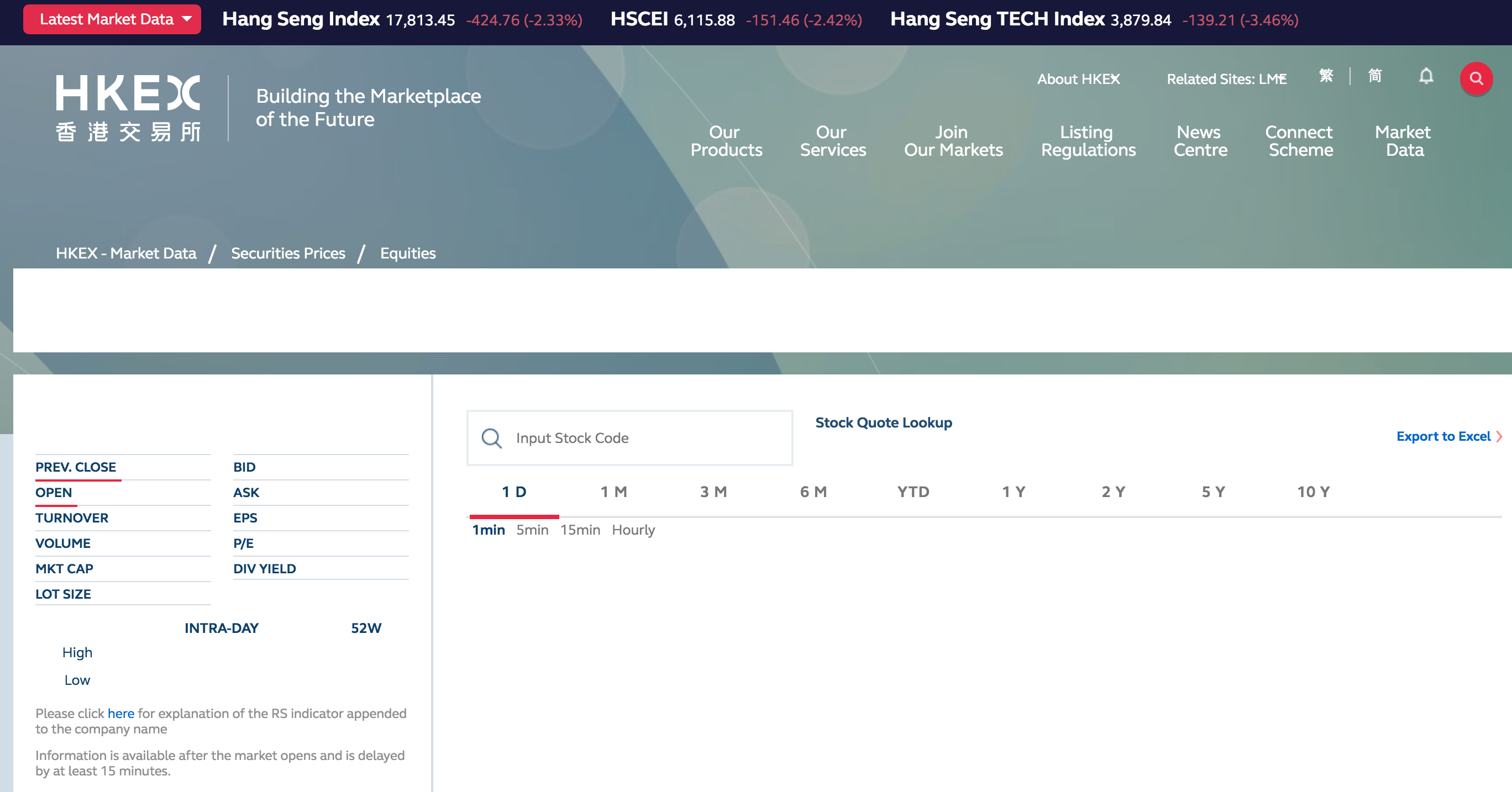Click the INTRA-DAY column header

click(x=221, y=628)
